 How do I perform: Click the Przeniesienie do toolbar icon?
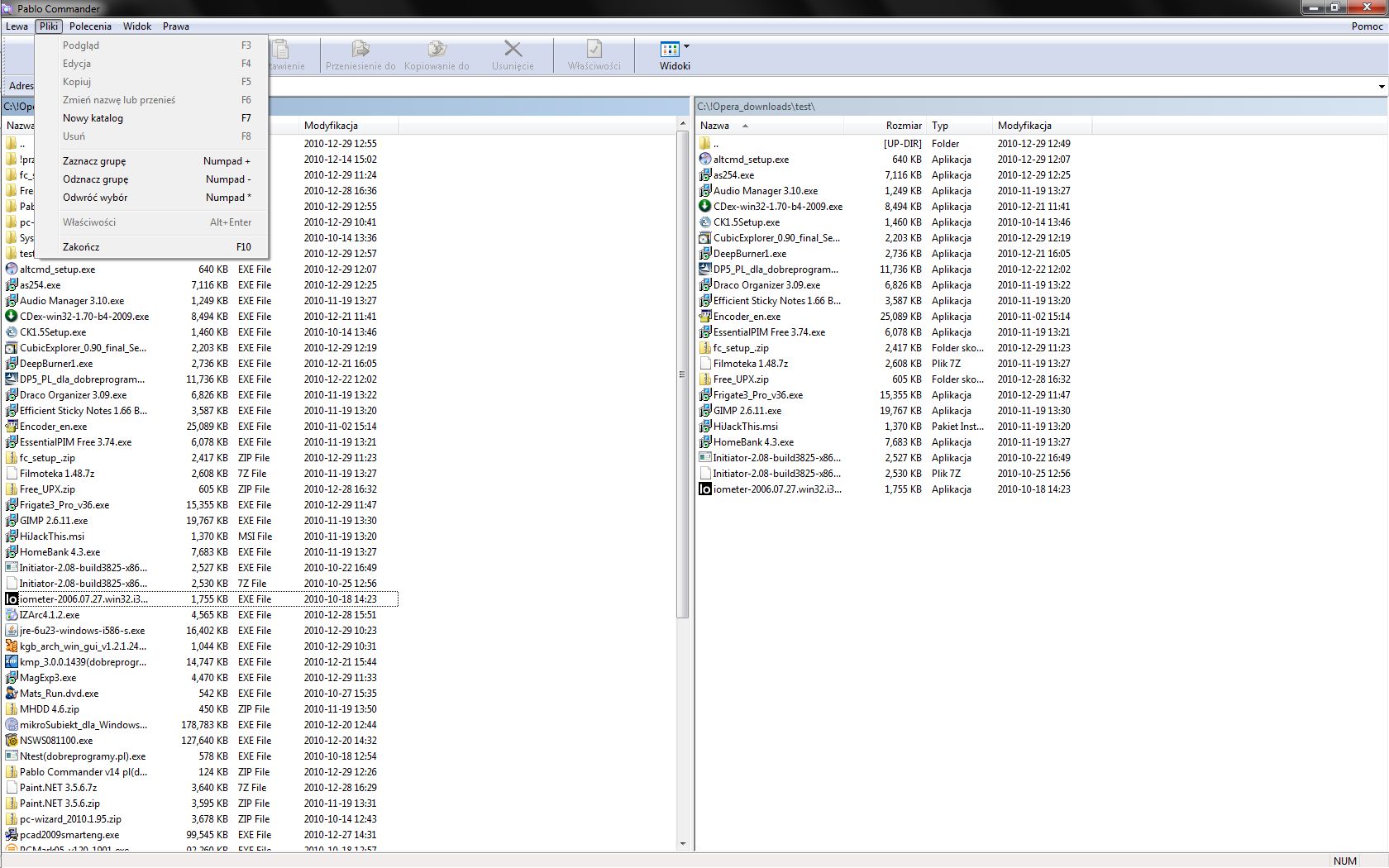click(x=360, y=49)
